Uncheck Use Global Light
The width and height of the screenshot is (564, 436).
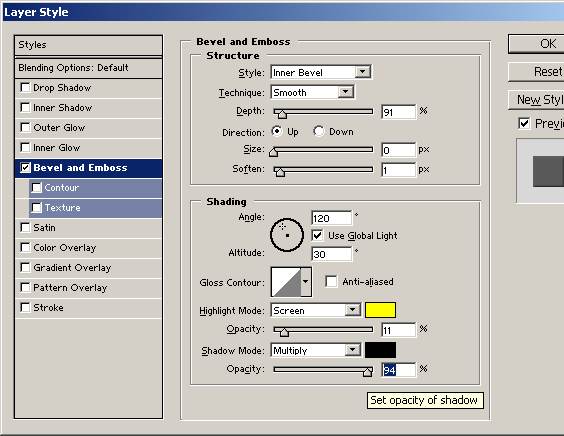click(317, 236)
